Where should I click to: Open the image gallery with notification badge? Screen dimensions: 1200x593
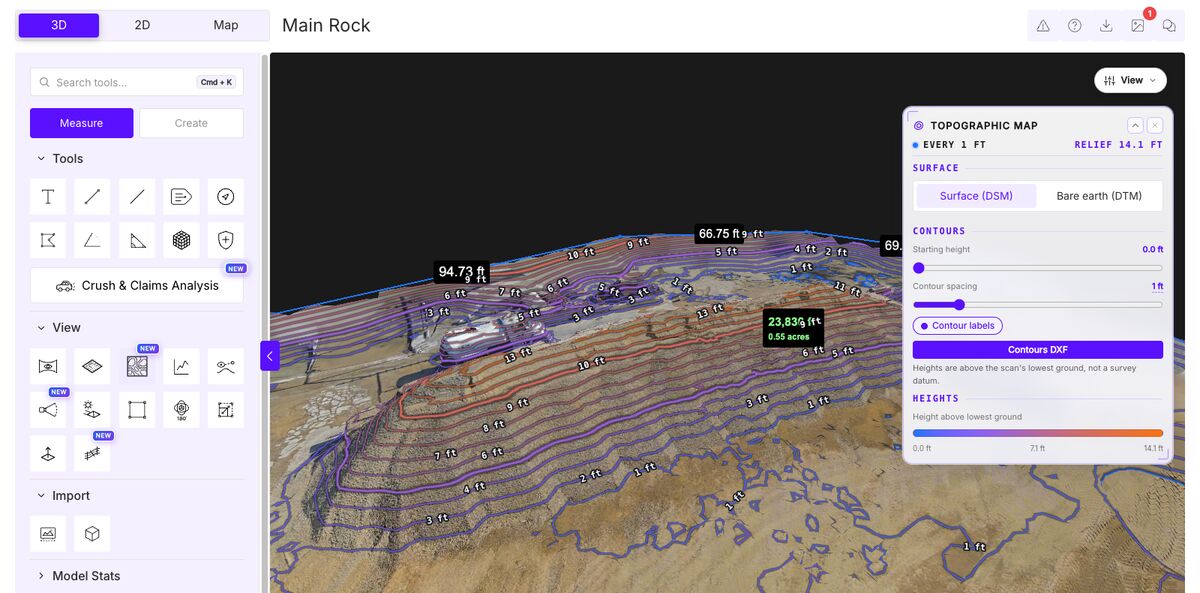(x=1138, y=26)
